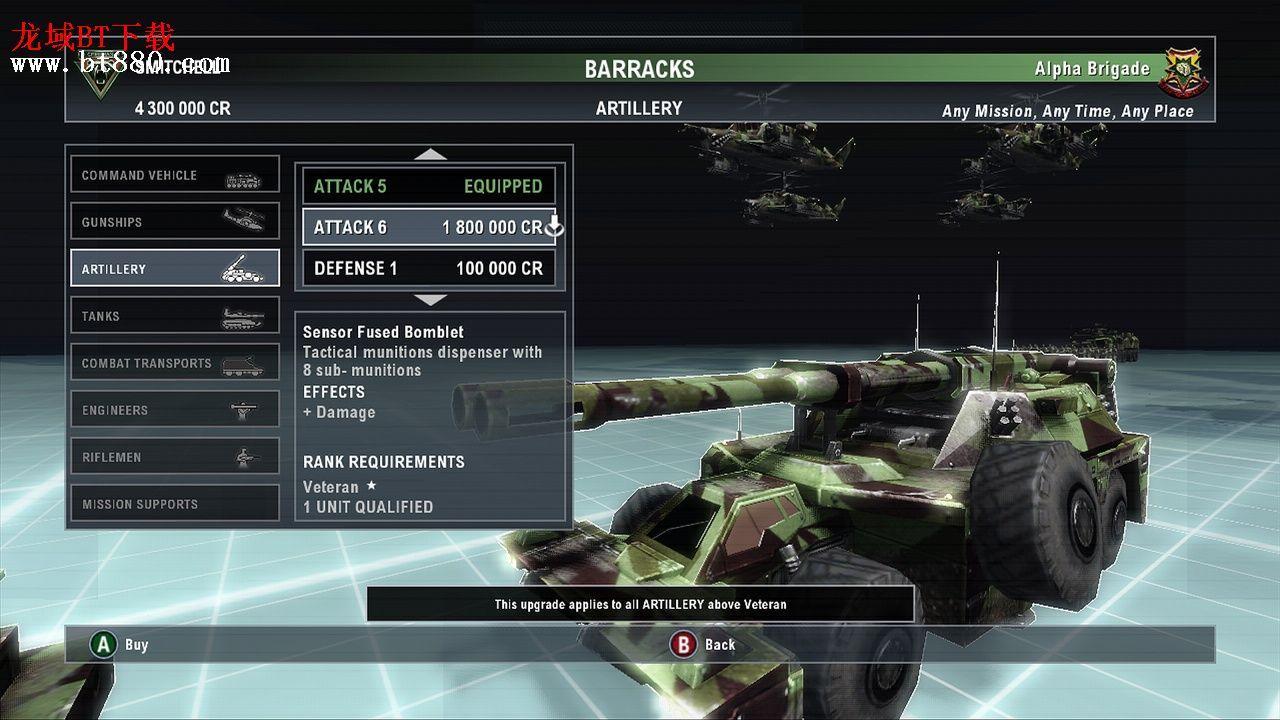Choose the Attack 6 upgrade entry

click(x=429, y=227)
